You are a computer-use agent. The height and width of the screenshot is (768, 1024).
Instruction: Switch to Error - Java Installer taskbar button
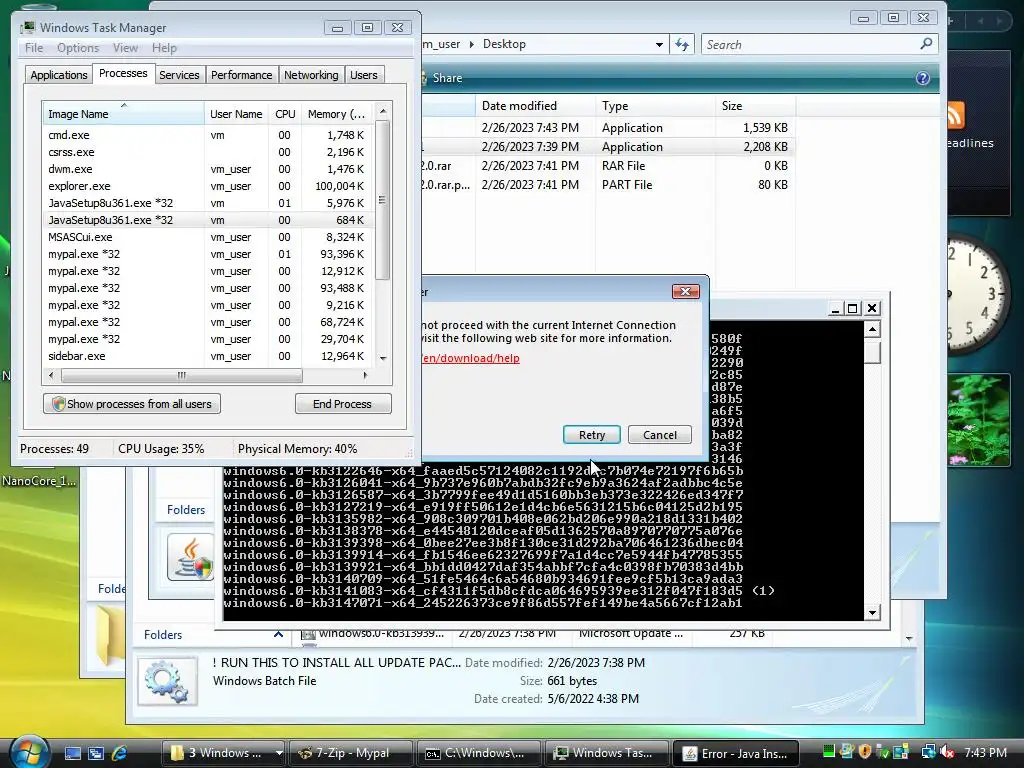(x=735, y=753)
